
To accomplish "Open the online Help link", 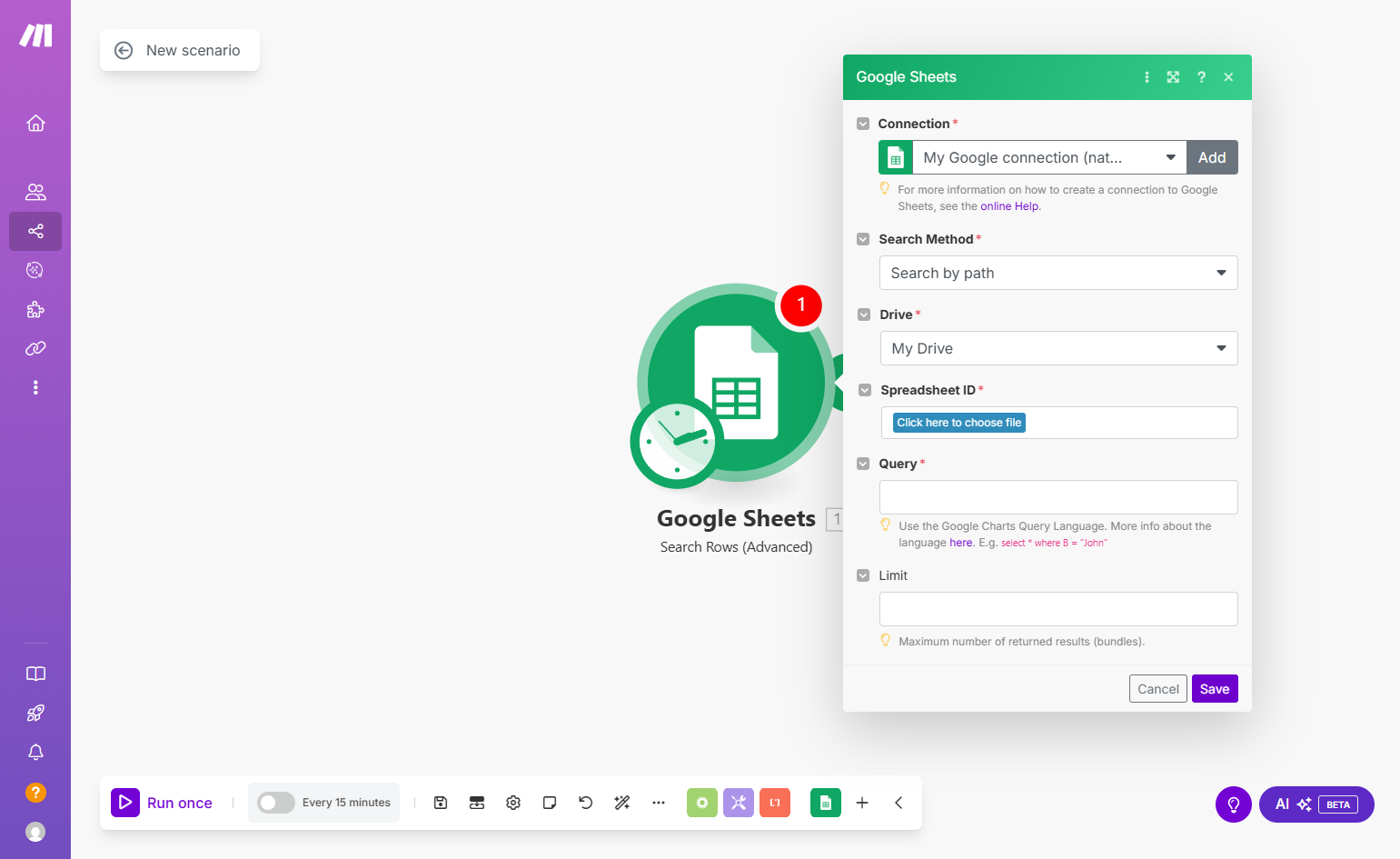I will (1009, 206).
